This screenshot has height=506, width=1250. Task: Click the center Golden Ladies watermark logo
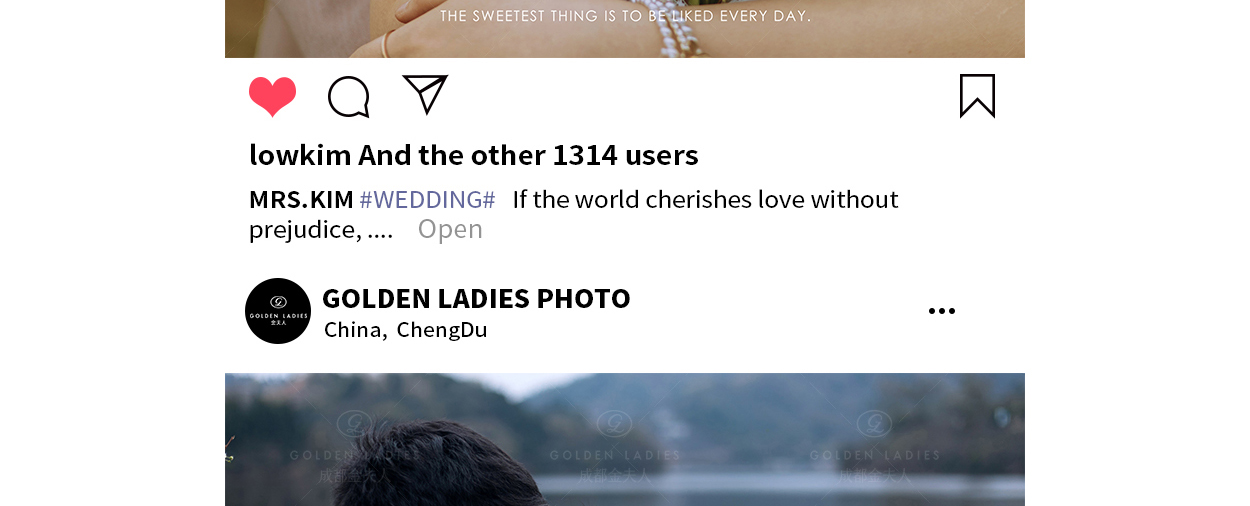coord(614,448)
